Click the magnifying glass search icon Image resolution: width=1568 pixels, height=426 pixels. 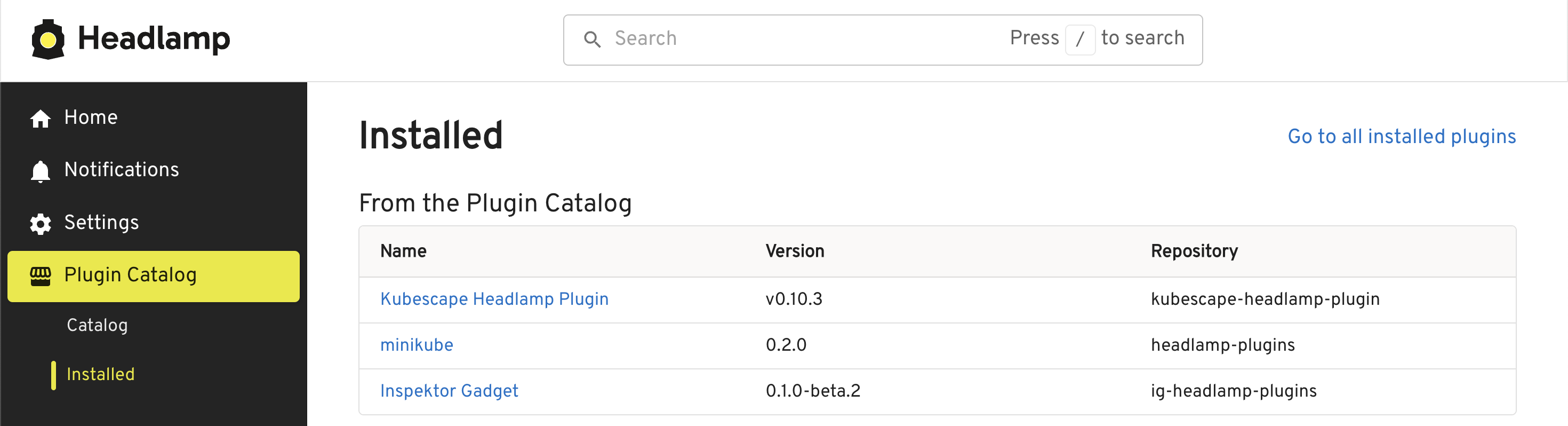(591, 40)
